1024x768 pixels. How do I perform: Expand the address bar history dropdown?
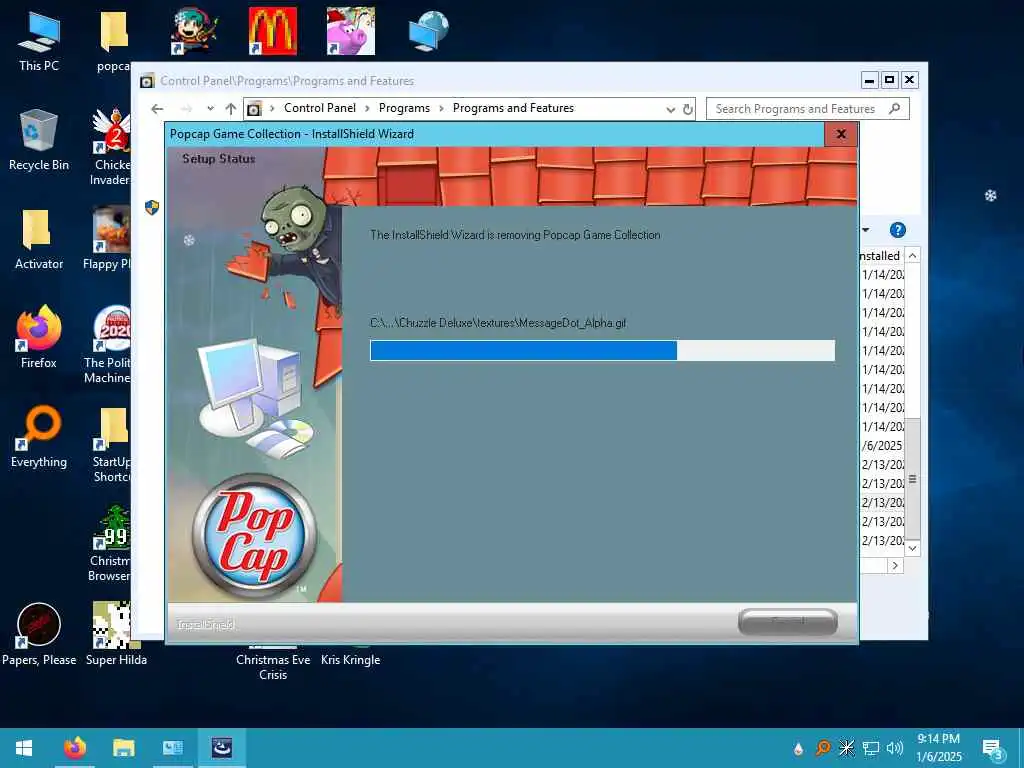(671, 109)
